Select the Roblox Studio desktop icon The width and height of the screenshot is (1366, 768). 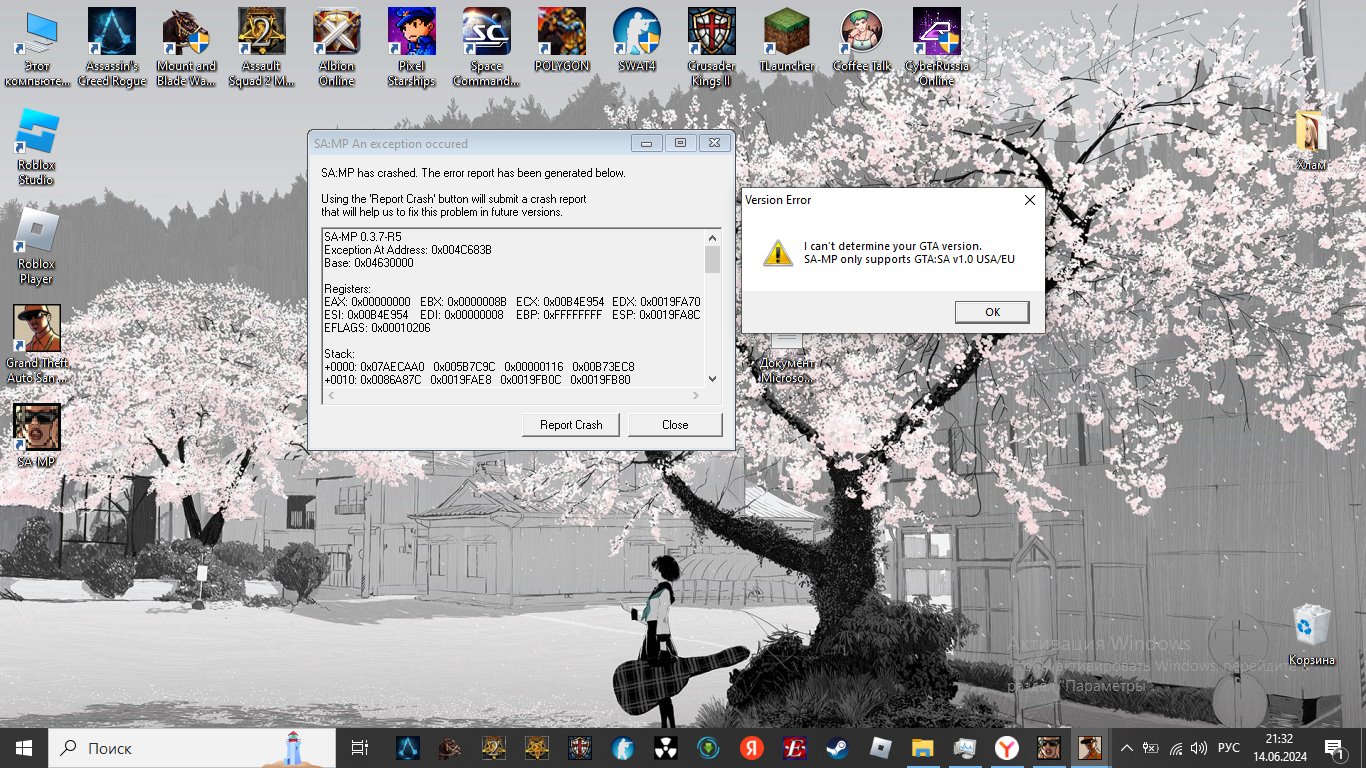pos(37,133)
